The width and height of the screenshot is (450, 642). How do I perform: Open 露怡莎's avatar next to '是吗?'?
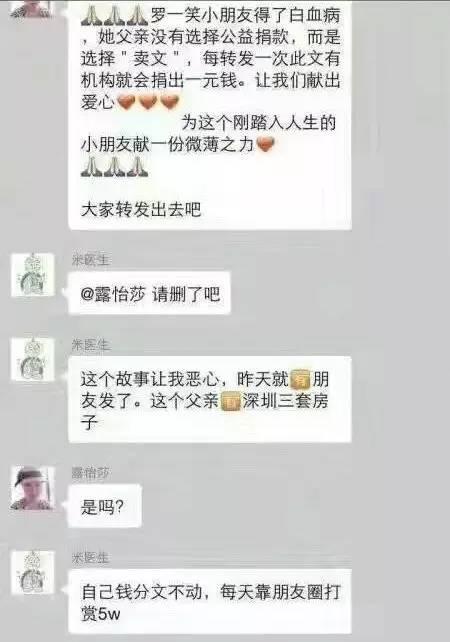pos(33,488)
